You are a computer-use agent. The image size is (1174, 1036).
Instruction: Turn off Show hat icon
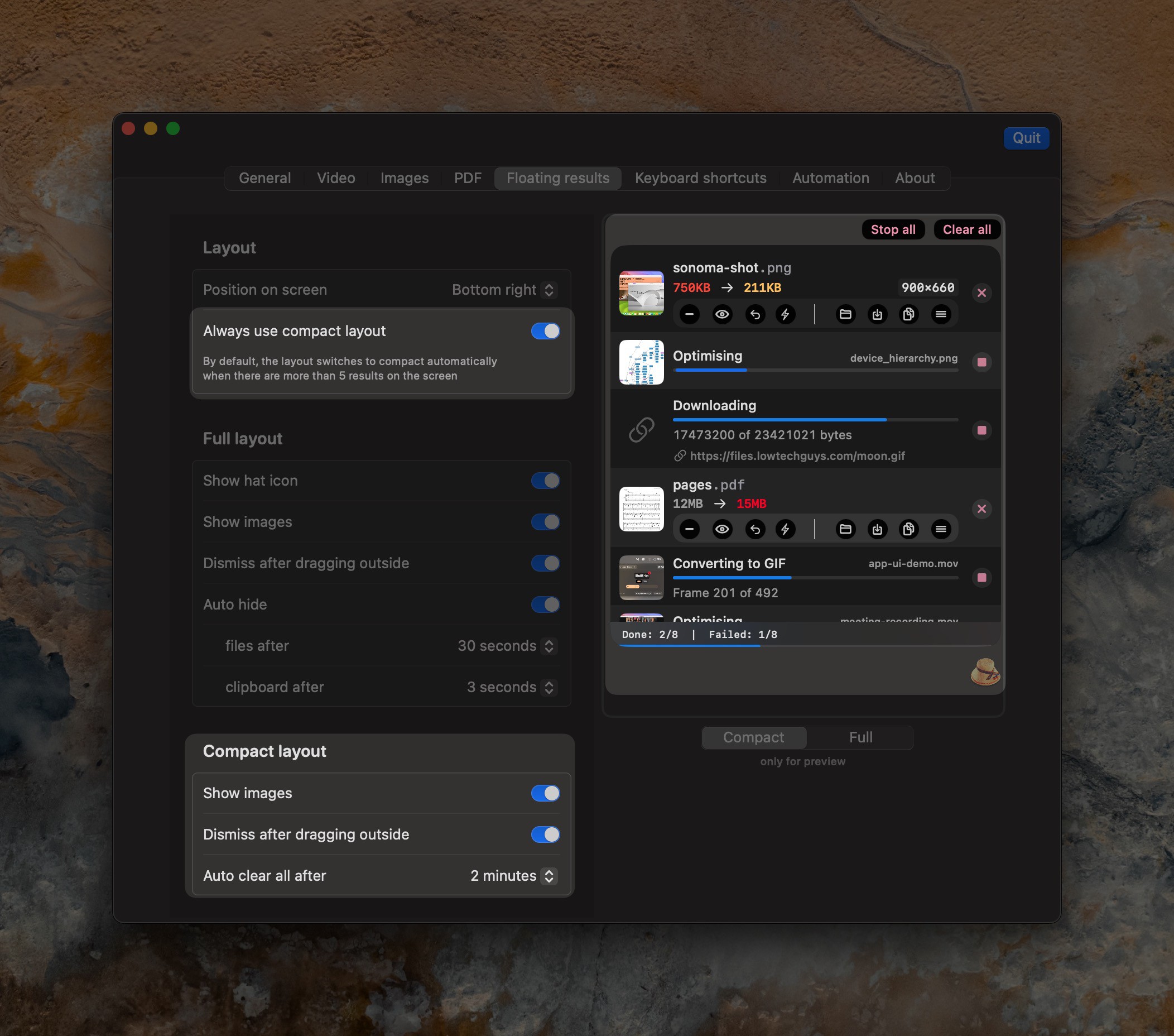(x=545, y=481)
